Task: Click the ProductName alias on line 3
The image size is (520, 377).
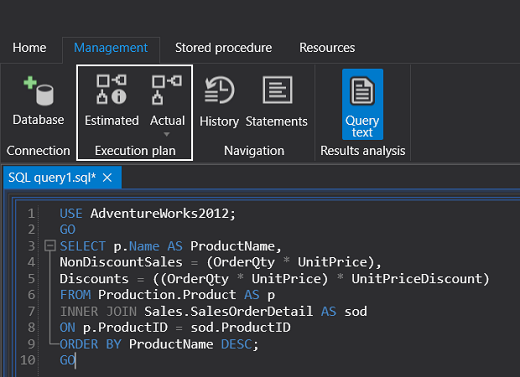Action: (x=232, y=246)
